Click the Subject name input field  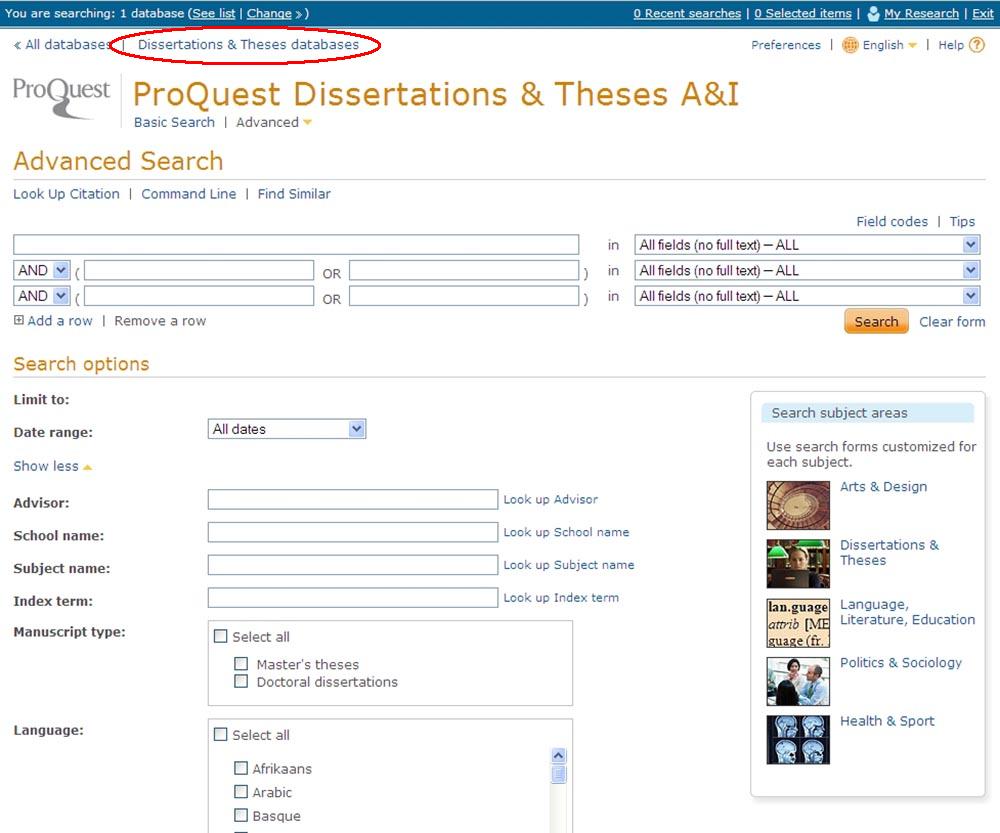pyautogui.click(x=353, y=564)
